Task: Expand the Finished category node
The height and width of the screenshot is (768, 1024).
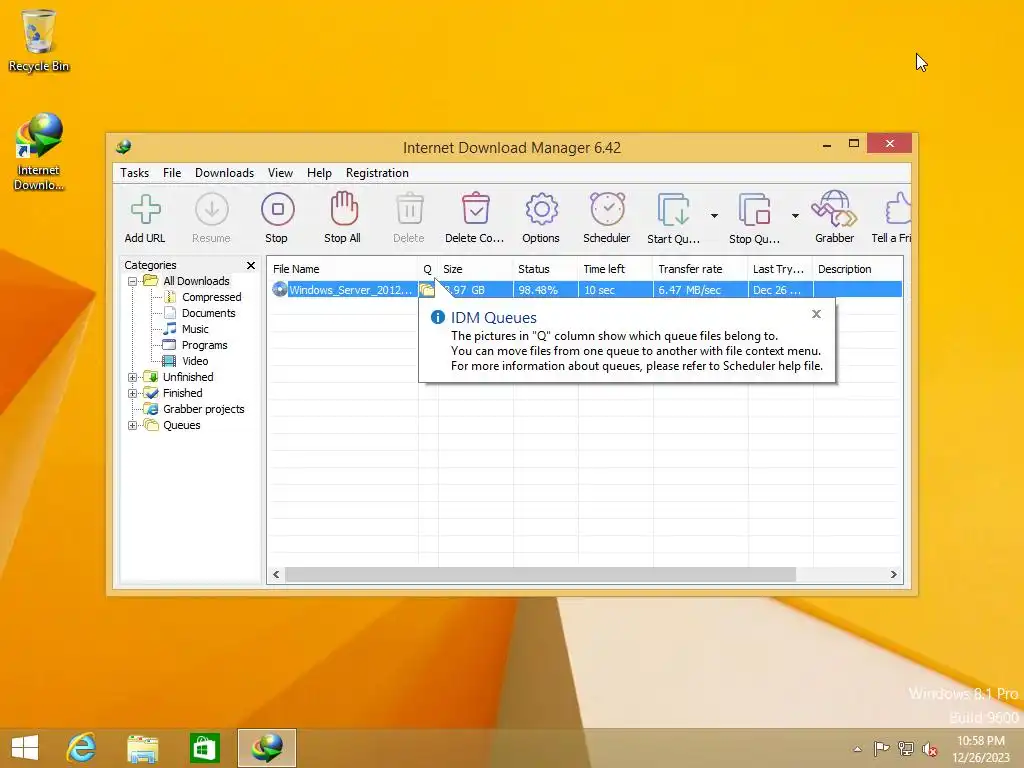Action: 133,393
